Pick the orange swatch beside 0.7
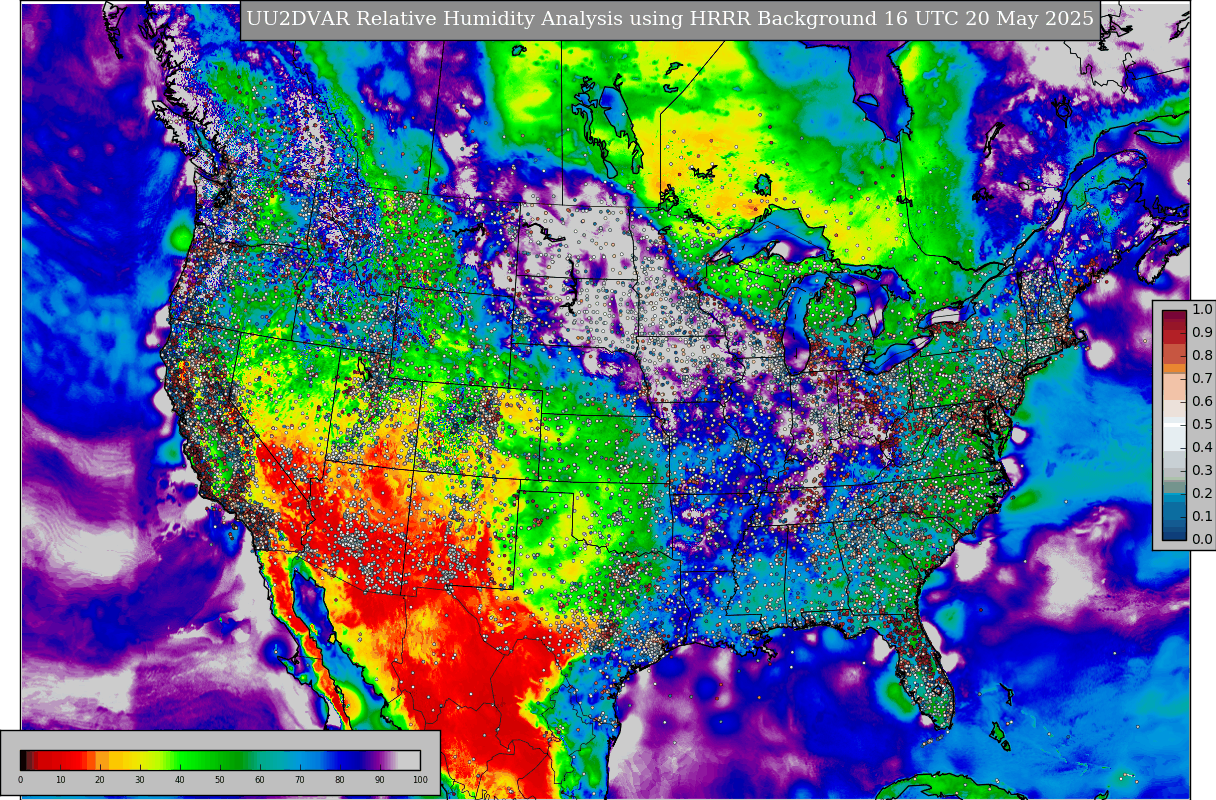1216x800 pixels. pos(1174,368)
